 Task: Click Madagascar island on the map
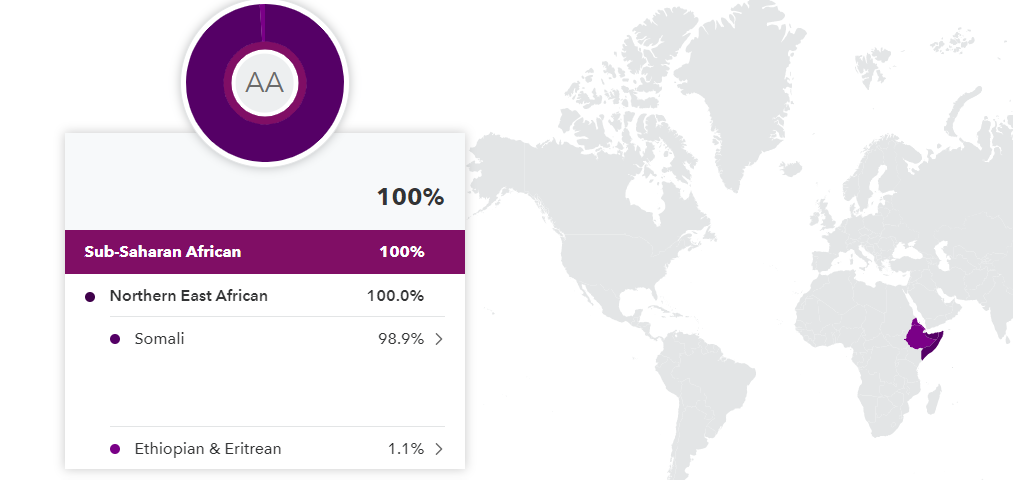(934, 399)
